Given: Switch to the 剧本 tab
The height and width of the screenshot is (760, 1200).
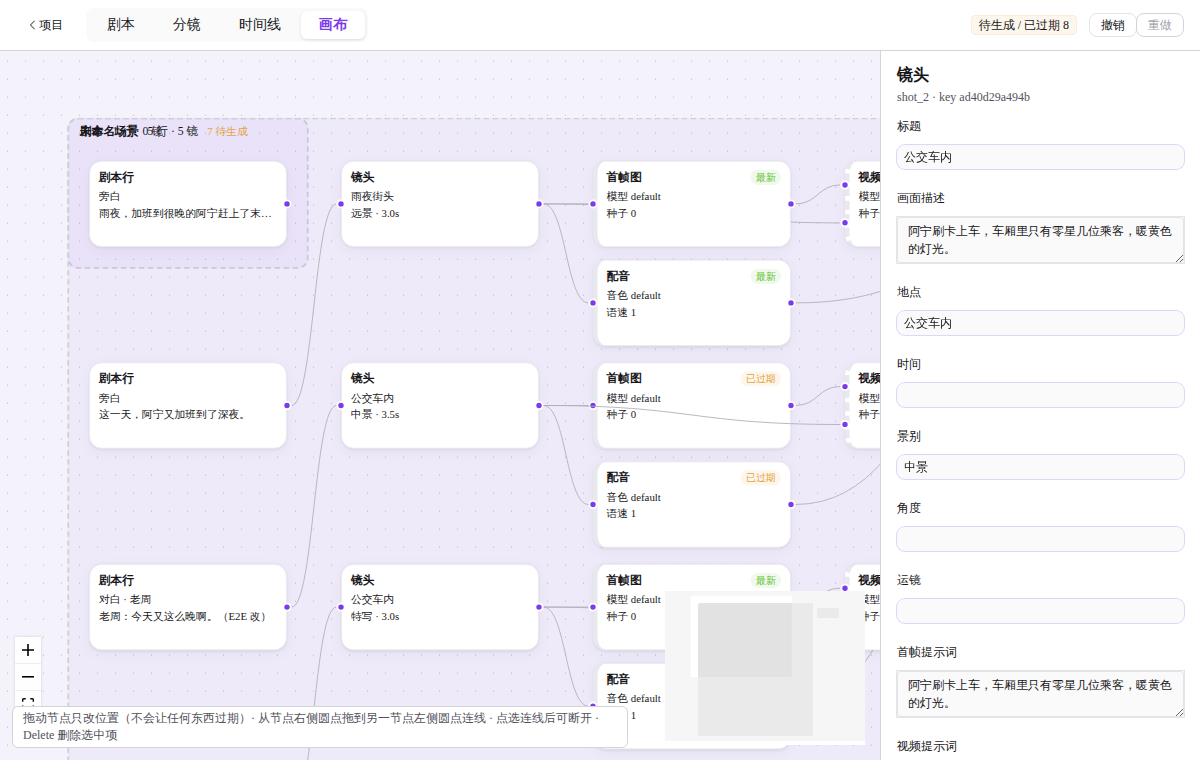Looking at the screenshot, I should [x=121, y=25].
